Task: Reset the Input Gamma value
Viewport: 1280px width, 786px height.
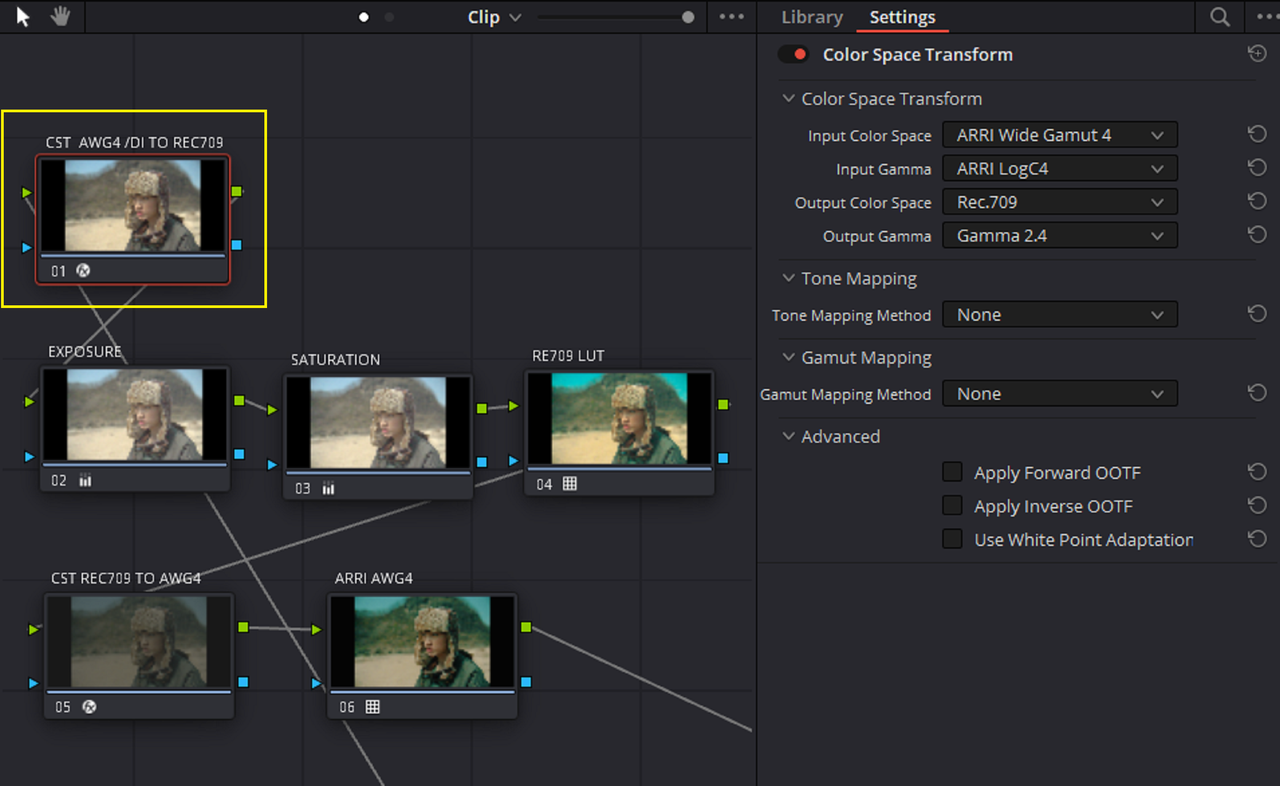Action: 1257,168
